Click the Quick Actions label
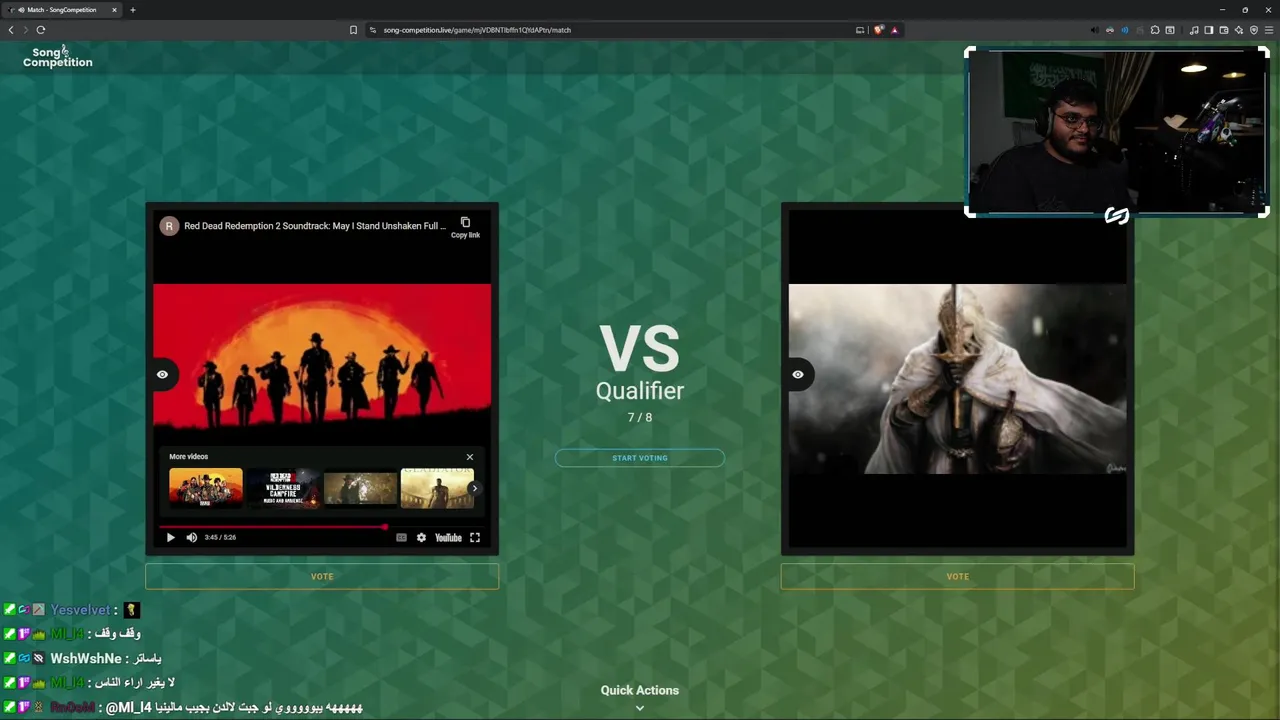This screenshot has height=720, width=1280. (x=640, y=690)
